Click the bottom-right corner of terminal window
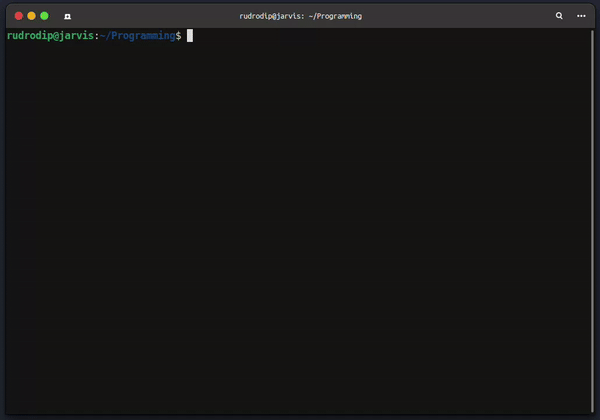This screenshot has width=600, height=420. coord(592,411)
